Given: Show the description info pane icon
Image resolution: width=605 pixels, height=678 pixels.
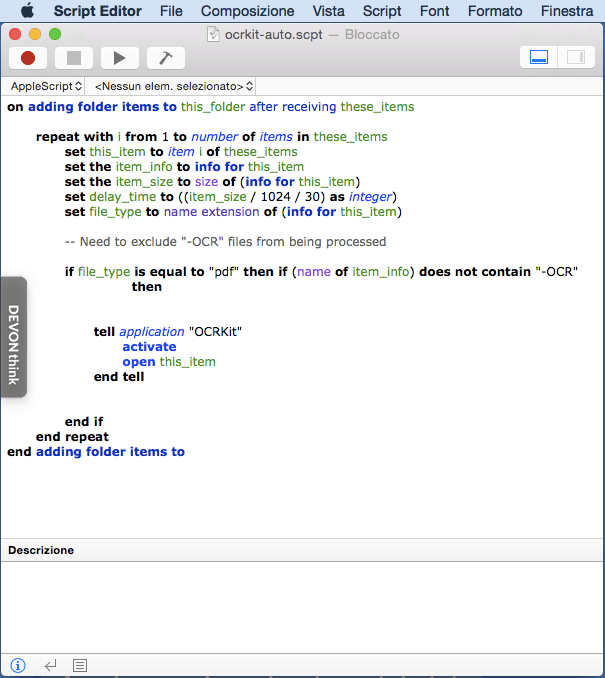Looking at the screenshot, I should (18, 665).
